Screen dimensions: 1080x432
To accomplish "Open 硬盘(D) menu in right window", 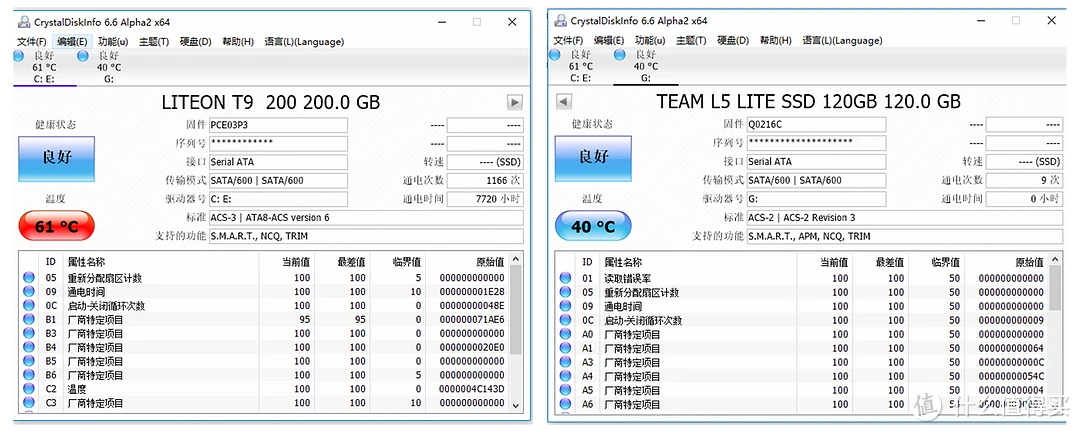I will pyautogui.click(x=733, y=41).
